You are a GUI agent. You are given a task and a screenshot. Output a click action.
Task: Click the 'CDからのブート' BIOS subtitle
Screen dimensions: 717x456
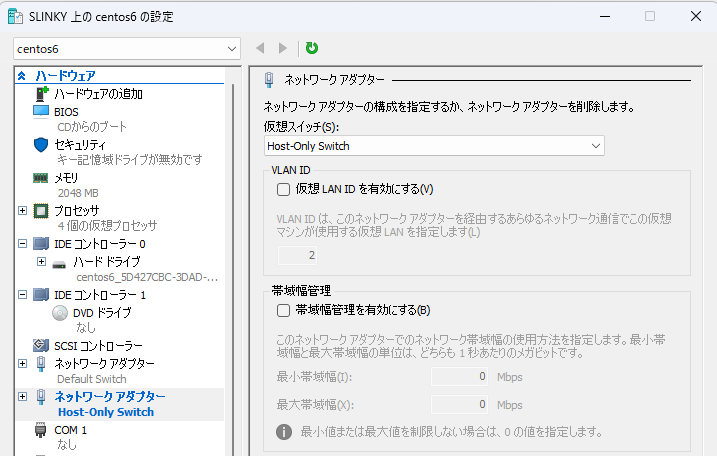pos(92,127)
